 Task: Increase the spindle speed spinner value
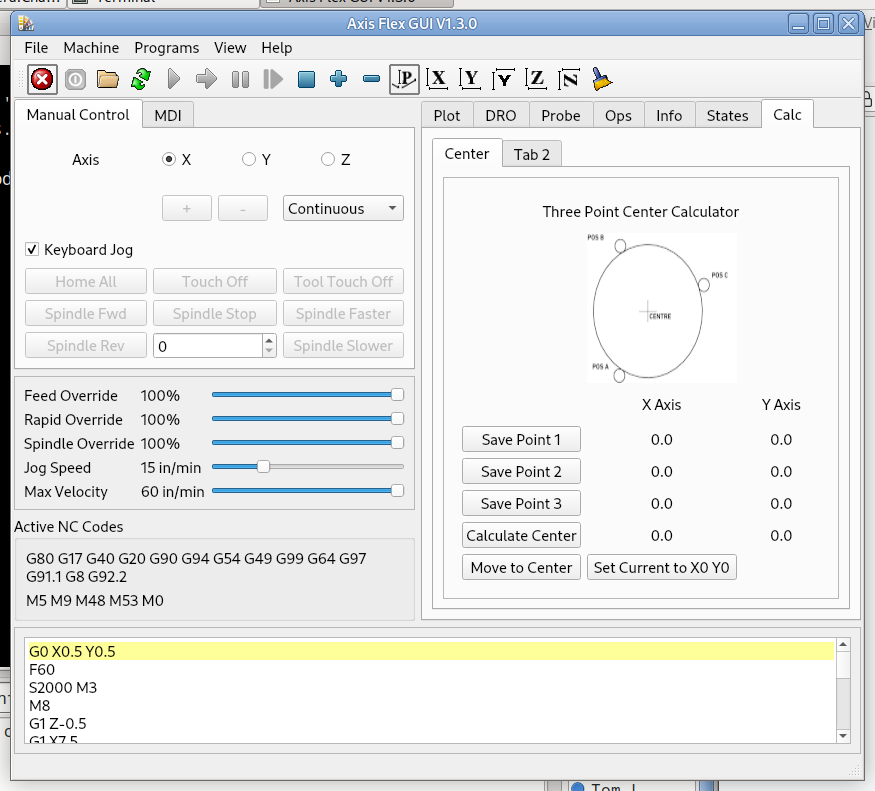(269, 340)
